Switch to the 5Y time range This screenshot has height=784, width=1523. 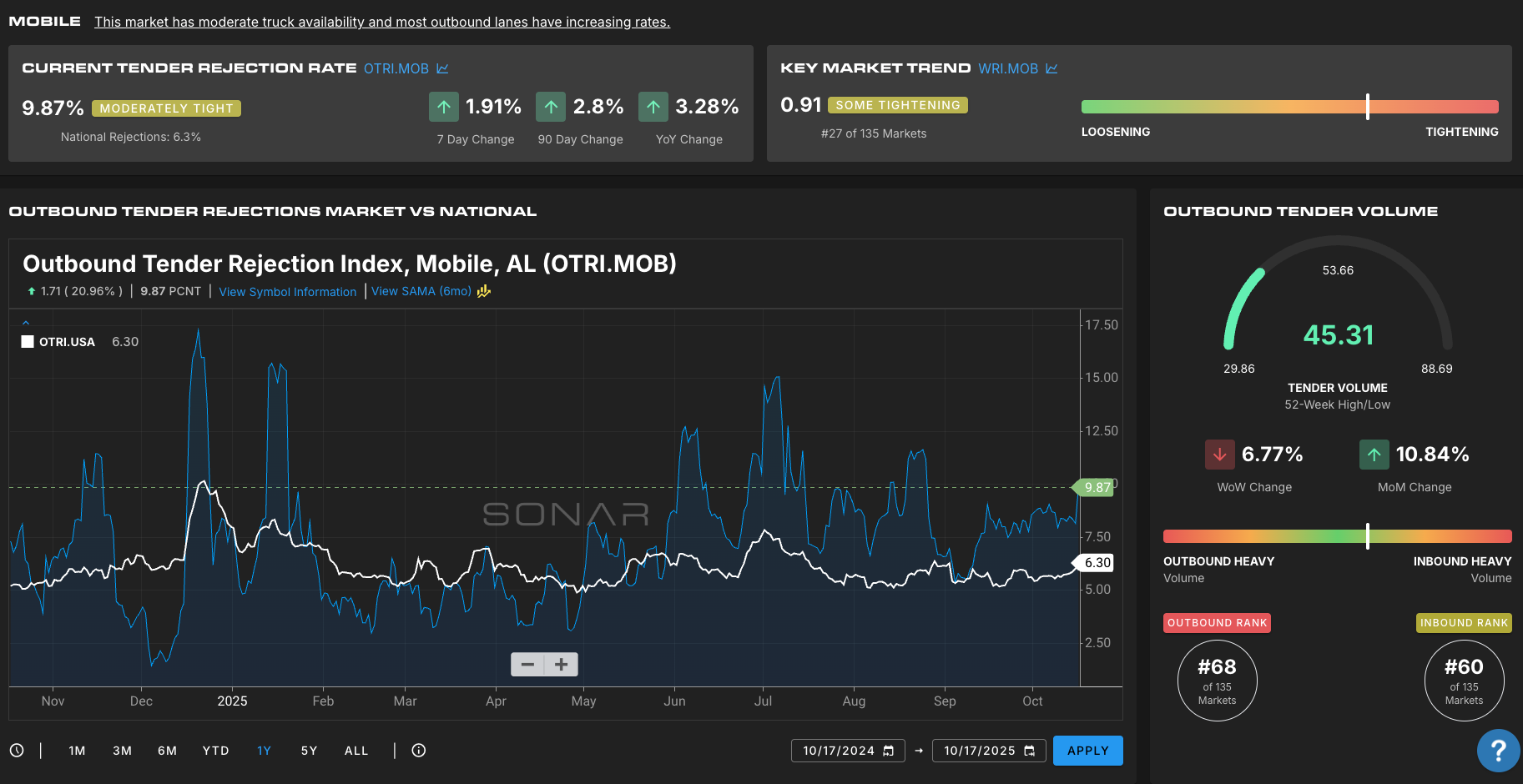[x=309, y=751]
